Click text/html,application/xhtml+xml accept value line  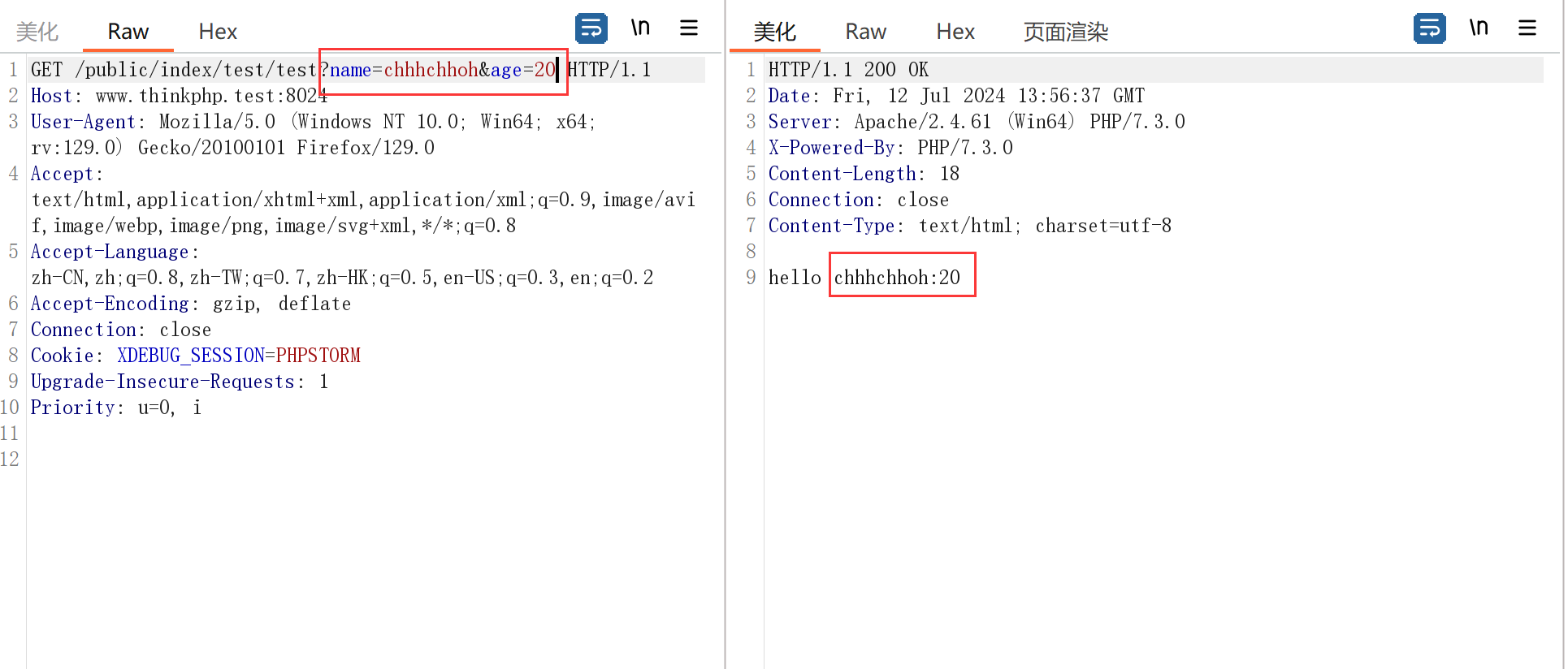[363, 200]
